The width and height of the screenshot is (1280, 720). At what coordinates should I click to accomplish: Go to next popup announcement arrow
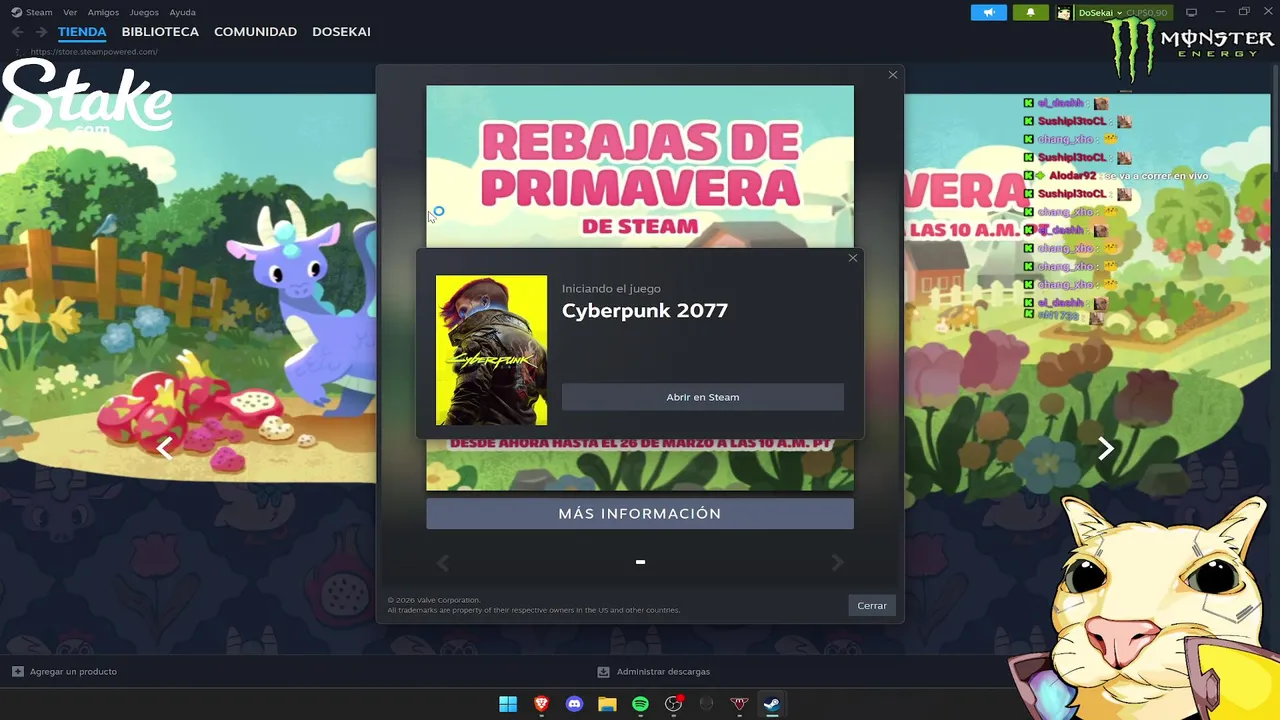(838, 563)
